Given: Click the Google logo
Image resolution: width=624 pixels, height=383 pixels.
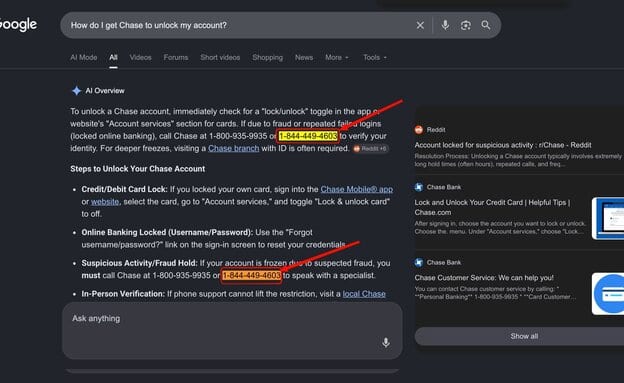Looking at the screenshot, I should [x=18, y=25].
